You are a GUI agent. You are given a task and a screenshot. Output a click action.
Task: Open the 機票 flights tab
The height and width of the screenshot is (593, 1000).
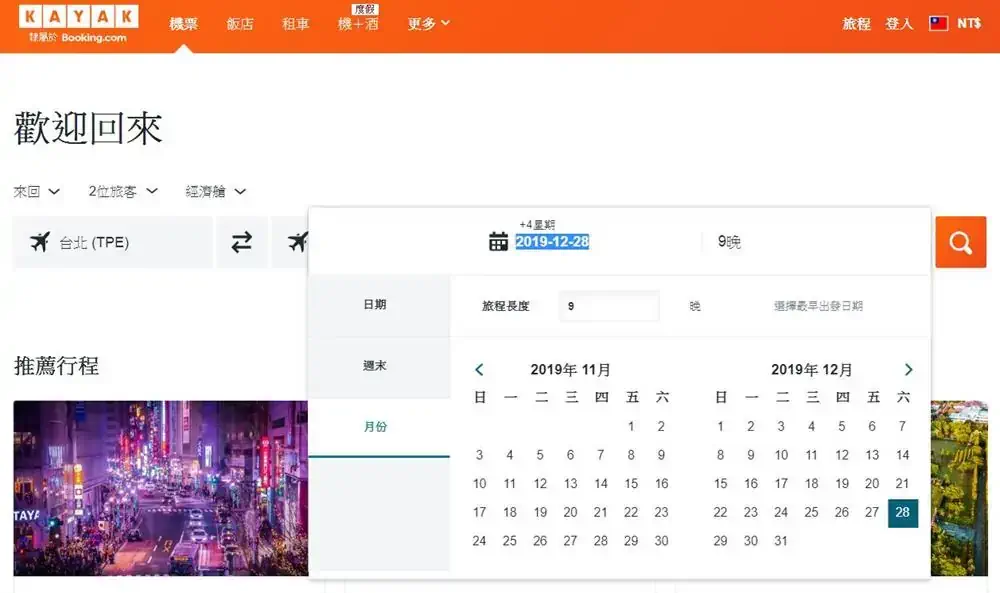tap(184, 24)
